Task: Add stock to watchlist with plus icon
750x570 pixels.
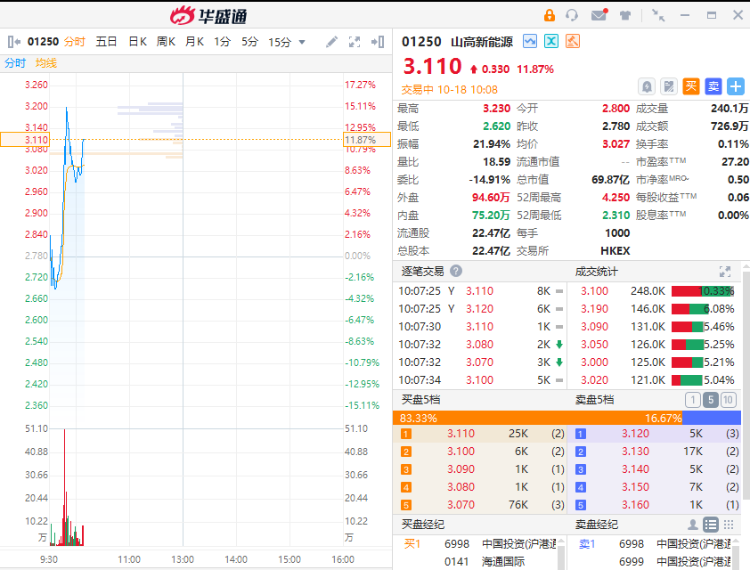Action: click(736, 87)
